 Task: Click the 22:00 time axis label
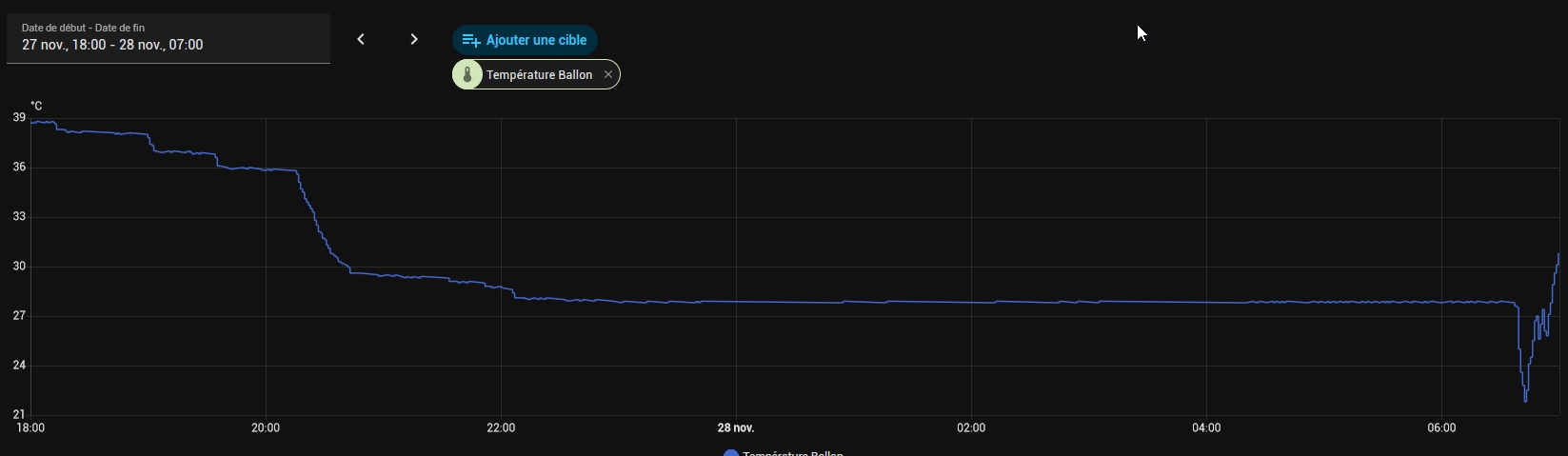coord(501,428)
